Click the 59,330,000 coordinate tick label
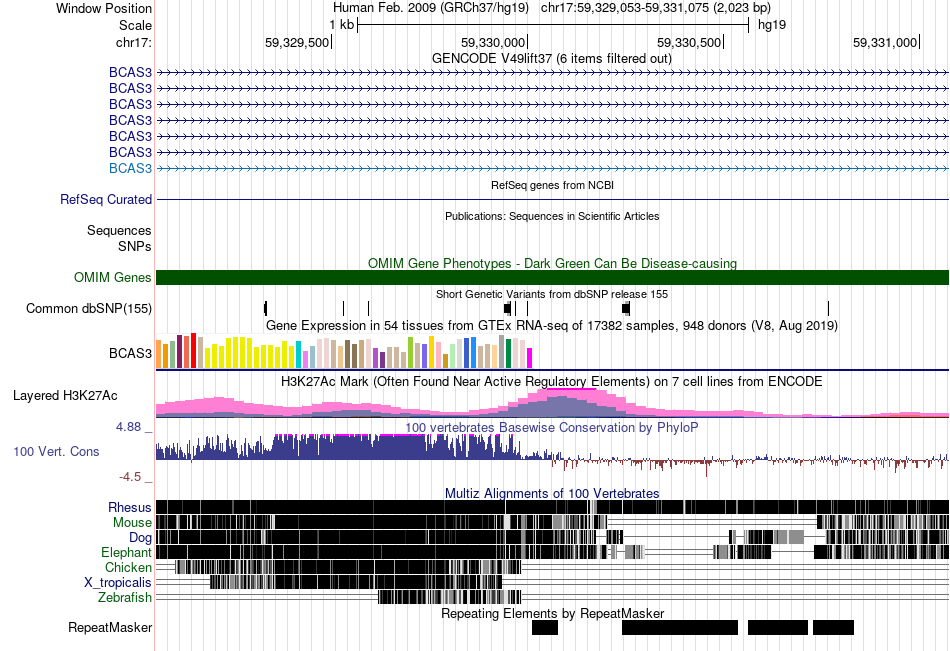 pos(493,42)
